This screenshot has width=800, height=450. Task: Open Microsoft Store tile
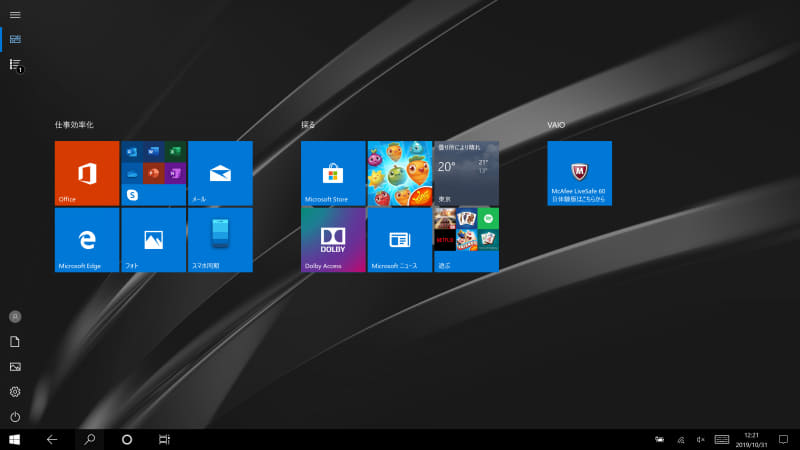click(x=333, y=173)
